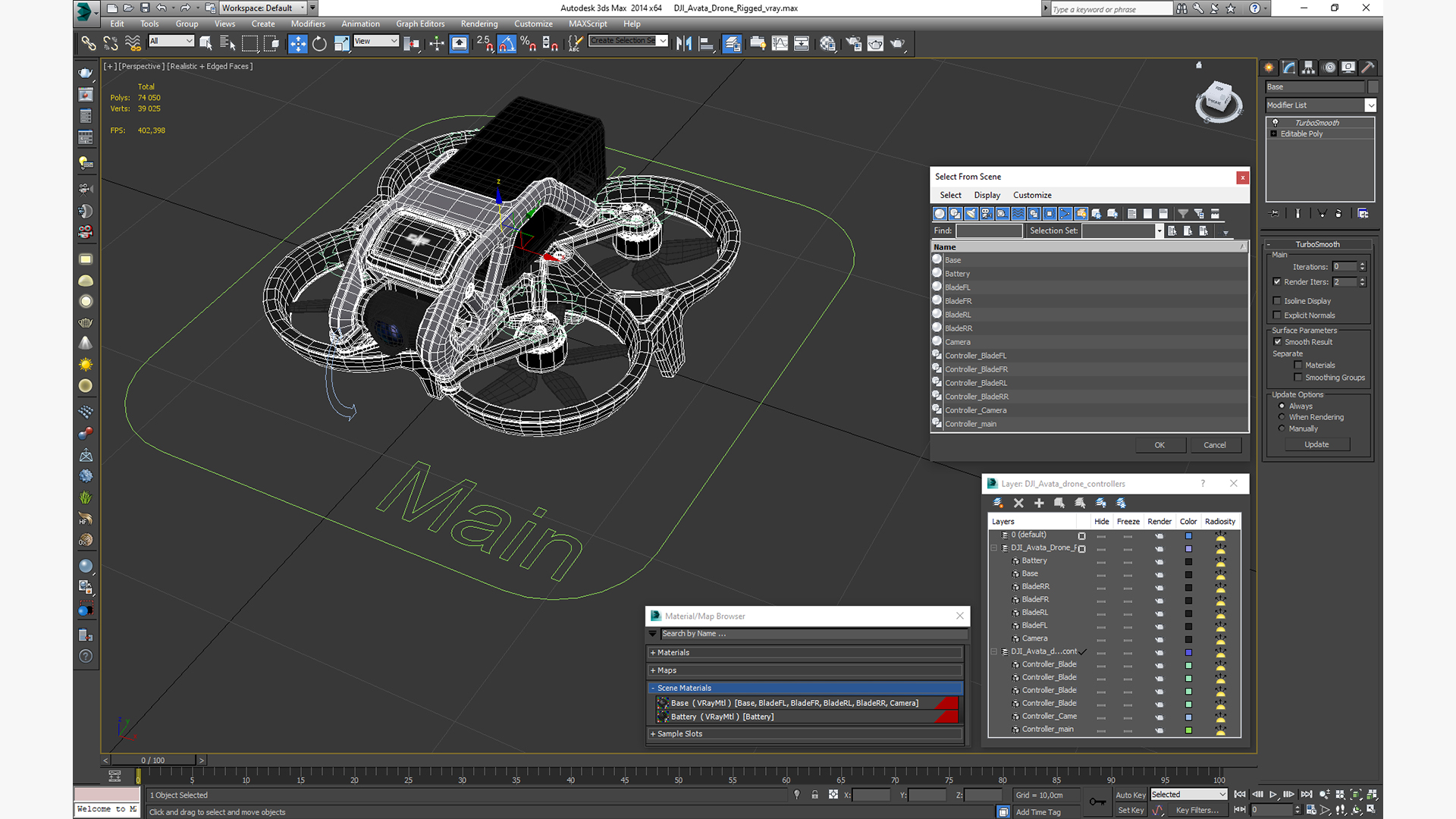Open Render Setup (teapot icon)

click(853, 43)
